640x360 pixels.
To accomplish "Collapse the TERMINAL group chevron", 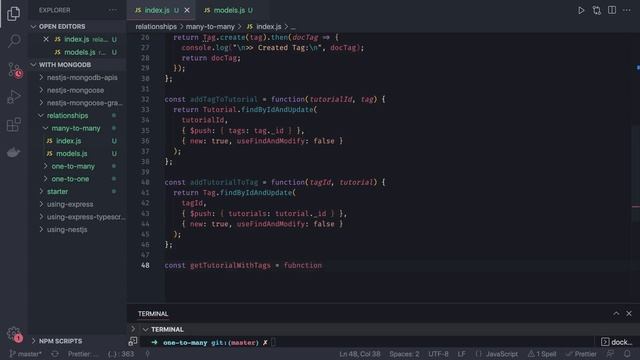I will [x=145, y=329].
